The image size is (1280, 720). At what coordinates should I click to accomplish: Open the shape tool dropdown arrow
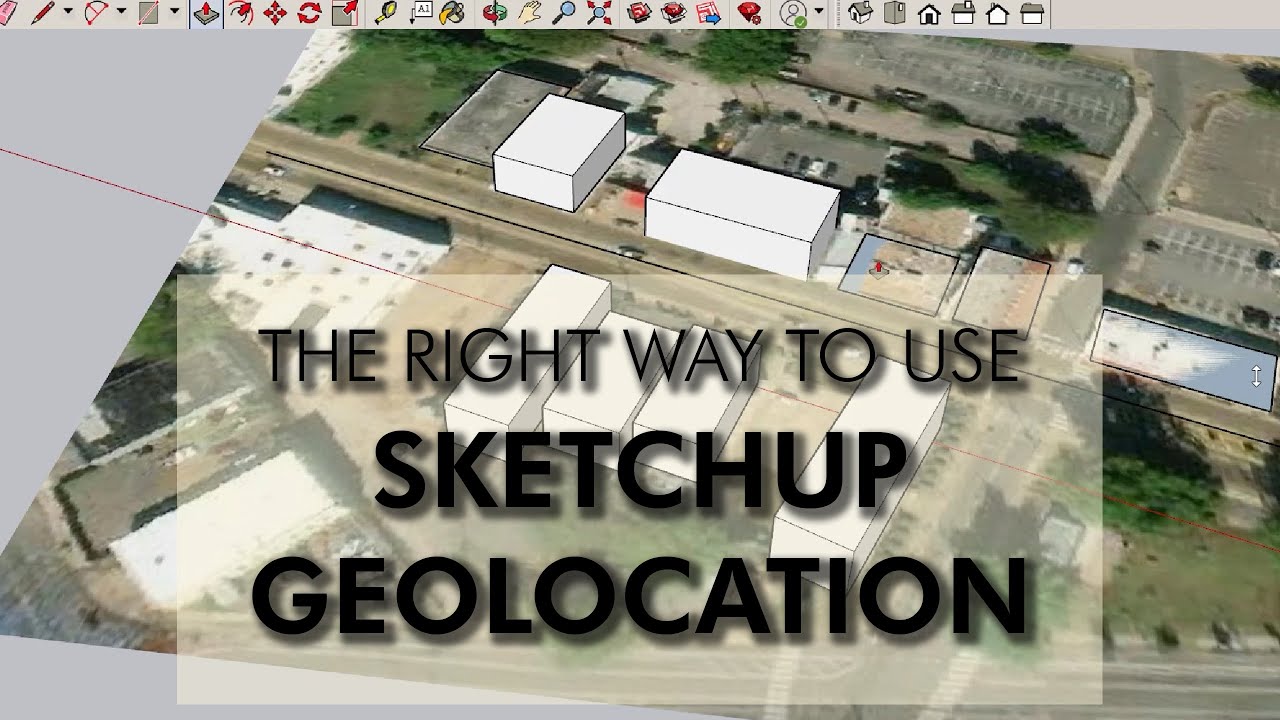174,13
